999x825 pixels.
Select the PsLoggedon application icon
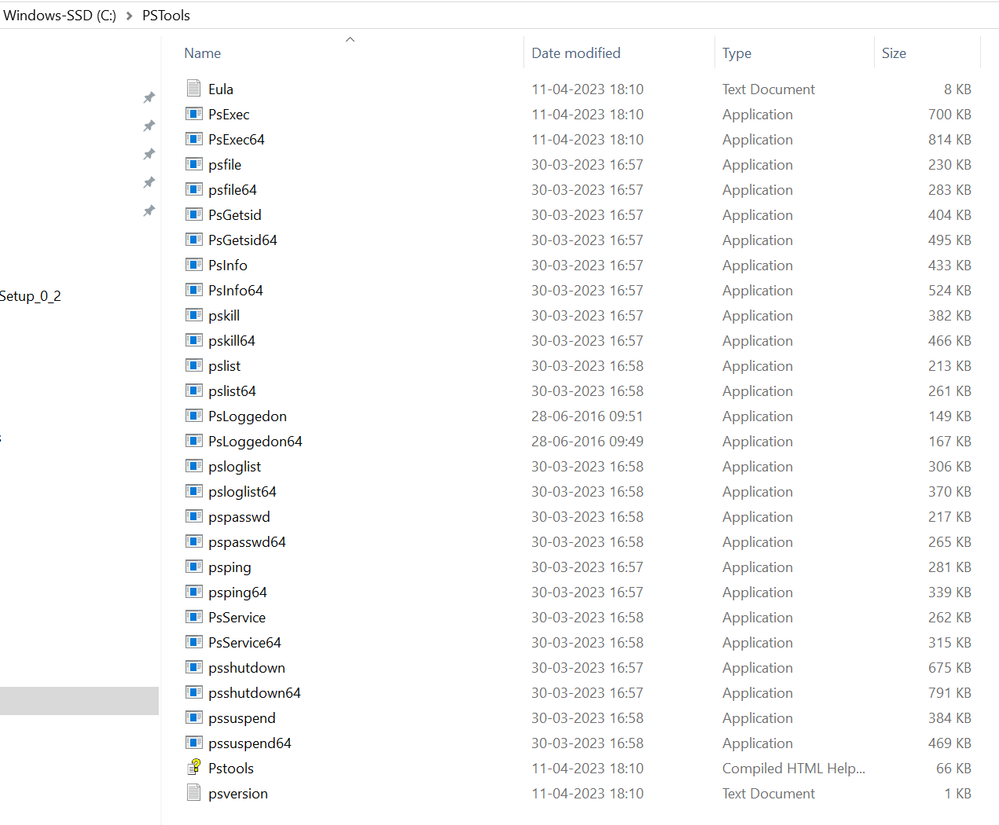[194, 416]
